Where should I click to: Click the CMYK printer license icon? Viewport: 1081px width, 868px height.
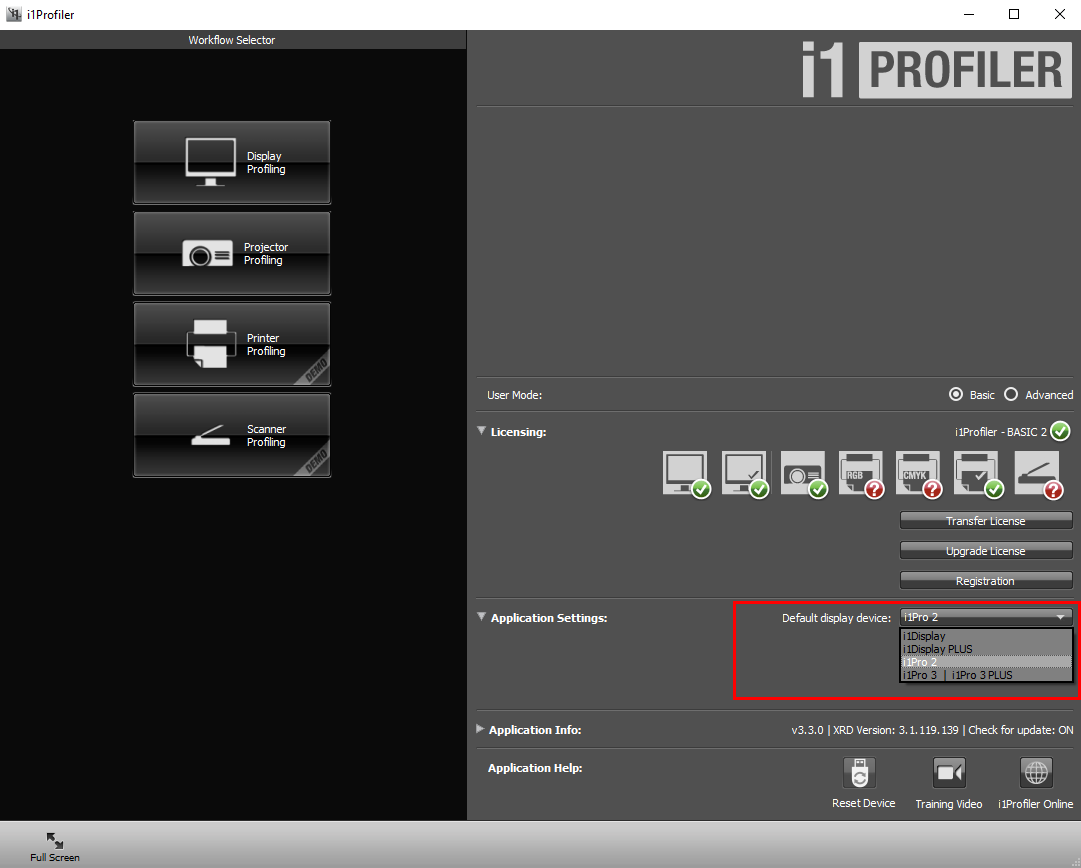[919, 474]
